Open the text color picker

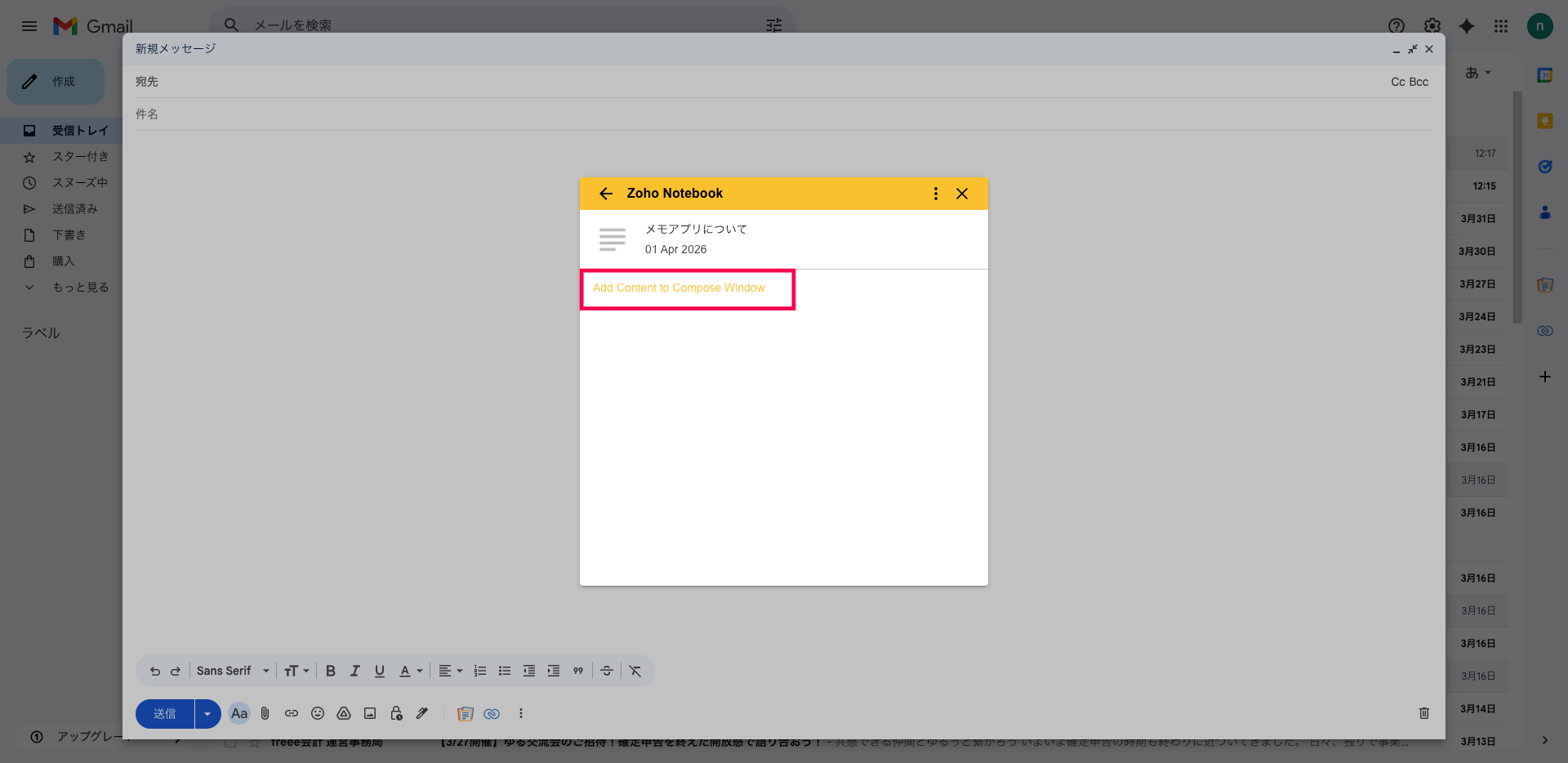pos(411,671)
